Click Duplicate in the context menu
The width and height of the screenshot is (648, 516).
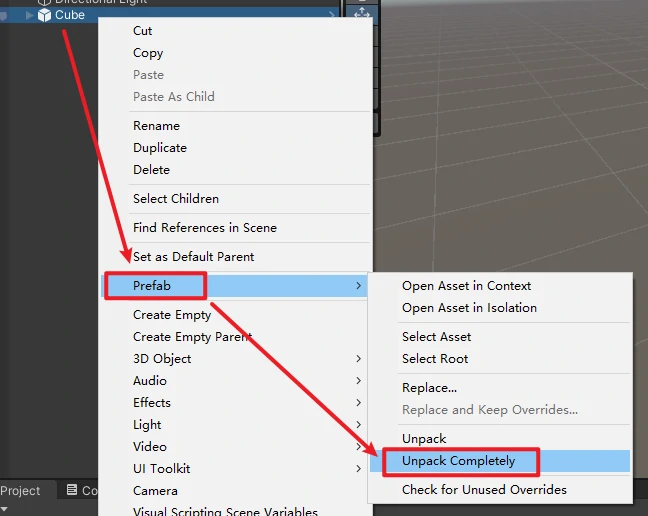[160, 148]
